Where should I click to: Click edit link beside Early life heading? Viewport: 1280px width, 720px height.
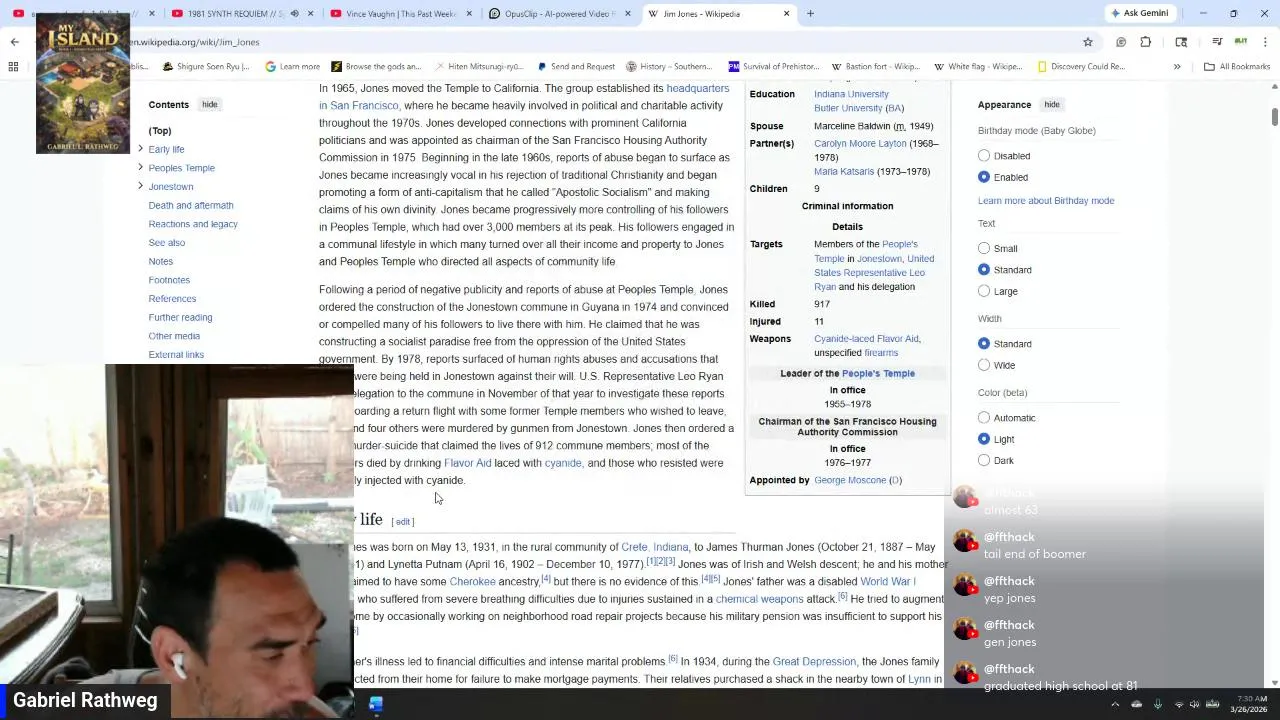403,521
